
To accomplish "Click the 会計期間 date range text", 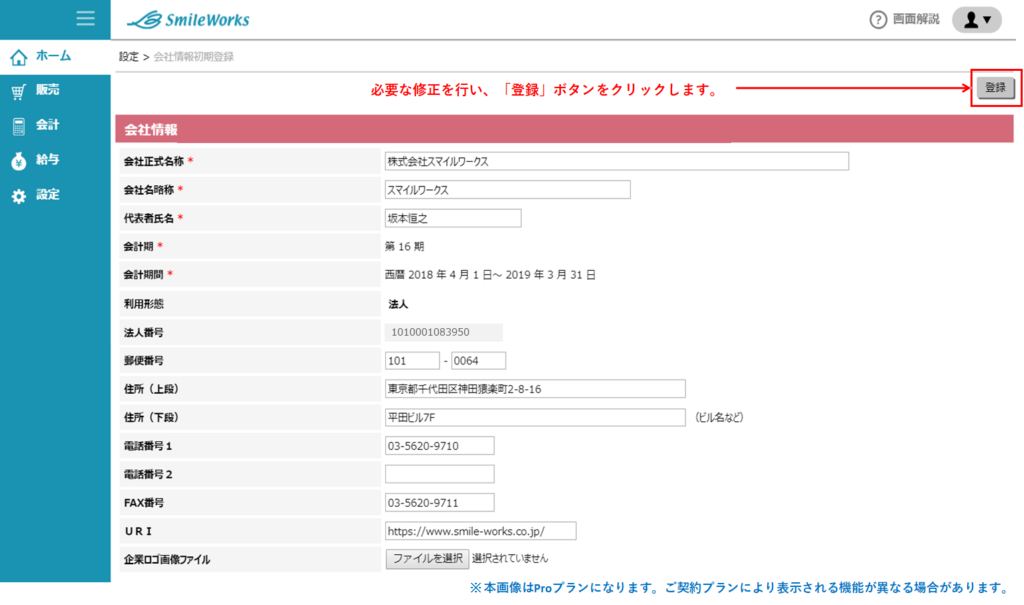I will tap(490, 275).
